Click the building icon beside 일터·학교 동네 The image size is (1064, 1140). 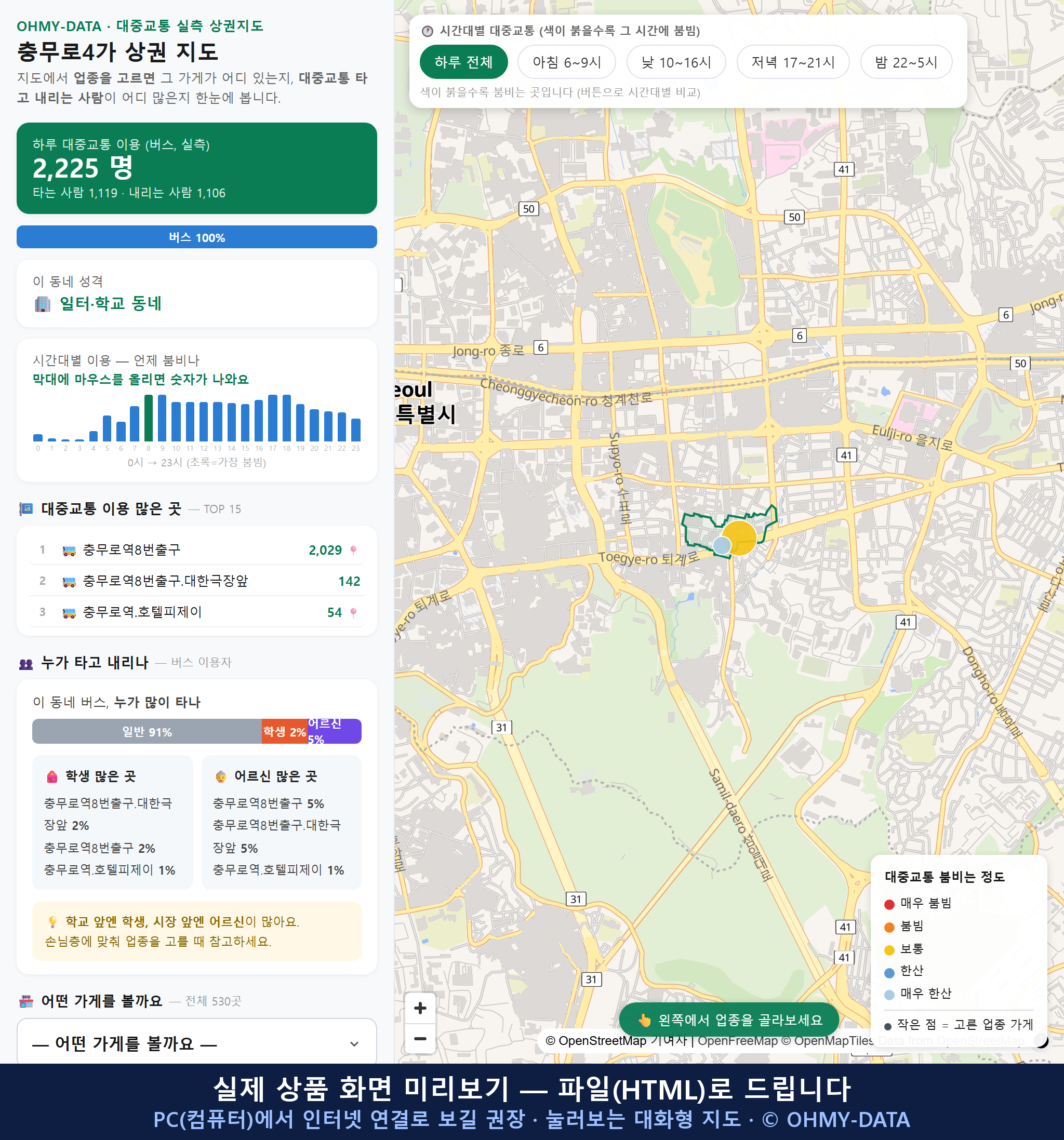click(43, 304)
